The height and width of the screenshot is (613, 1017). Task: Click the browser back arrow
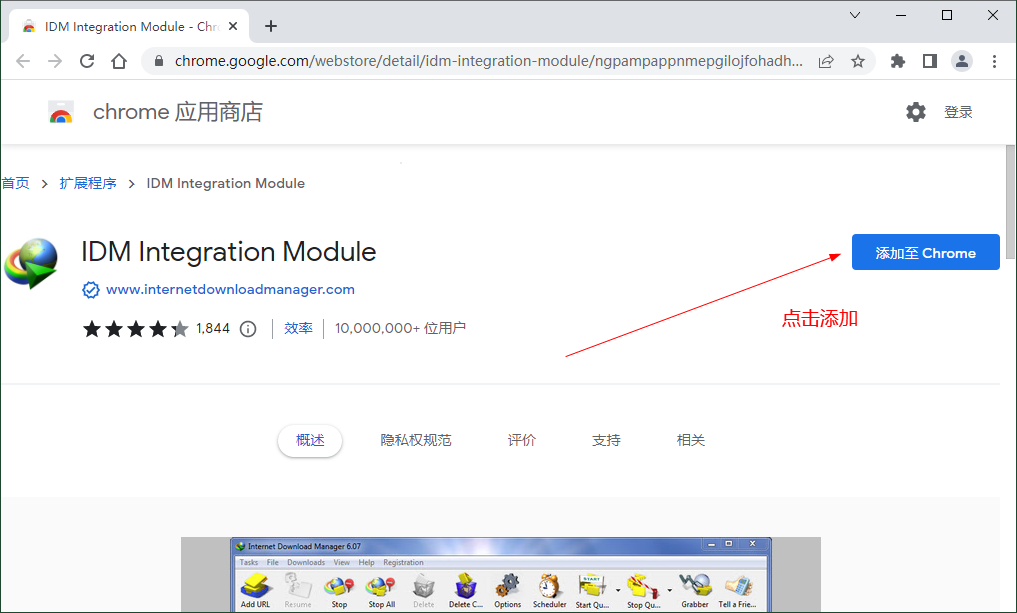pos(23,61)
